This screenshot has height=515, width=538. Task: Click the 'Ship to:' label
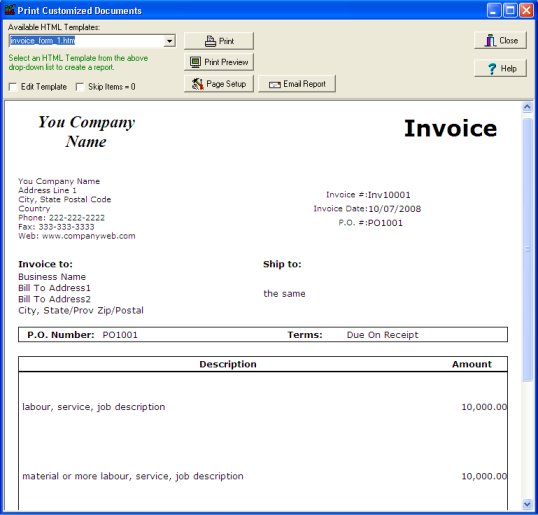(282, 264)
